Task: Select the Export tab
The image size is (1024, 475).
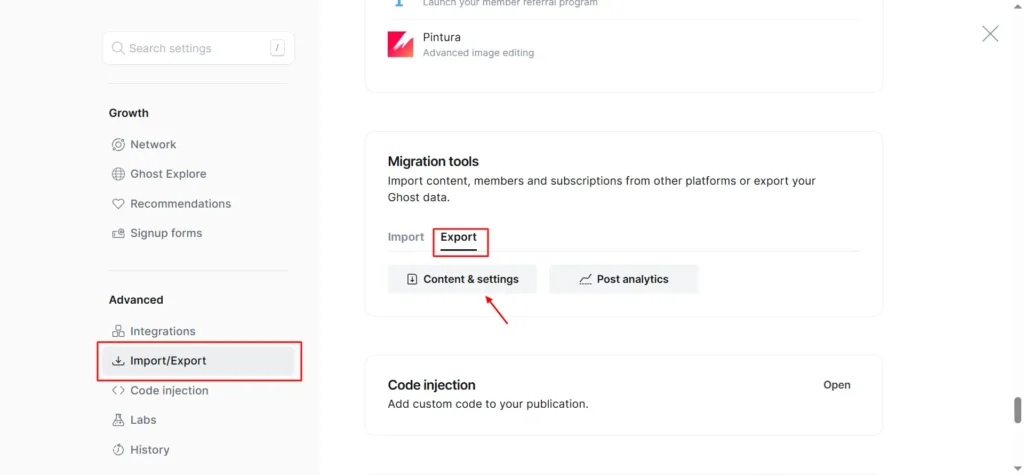Action: [x=459, y=237]
